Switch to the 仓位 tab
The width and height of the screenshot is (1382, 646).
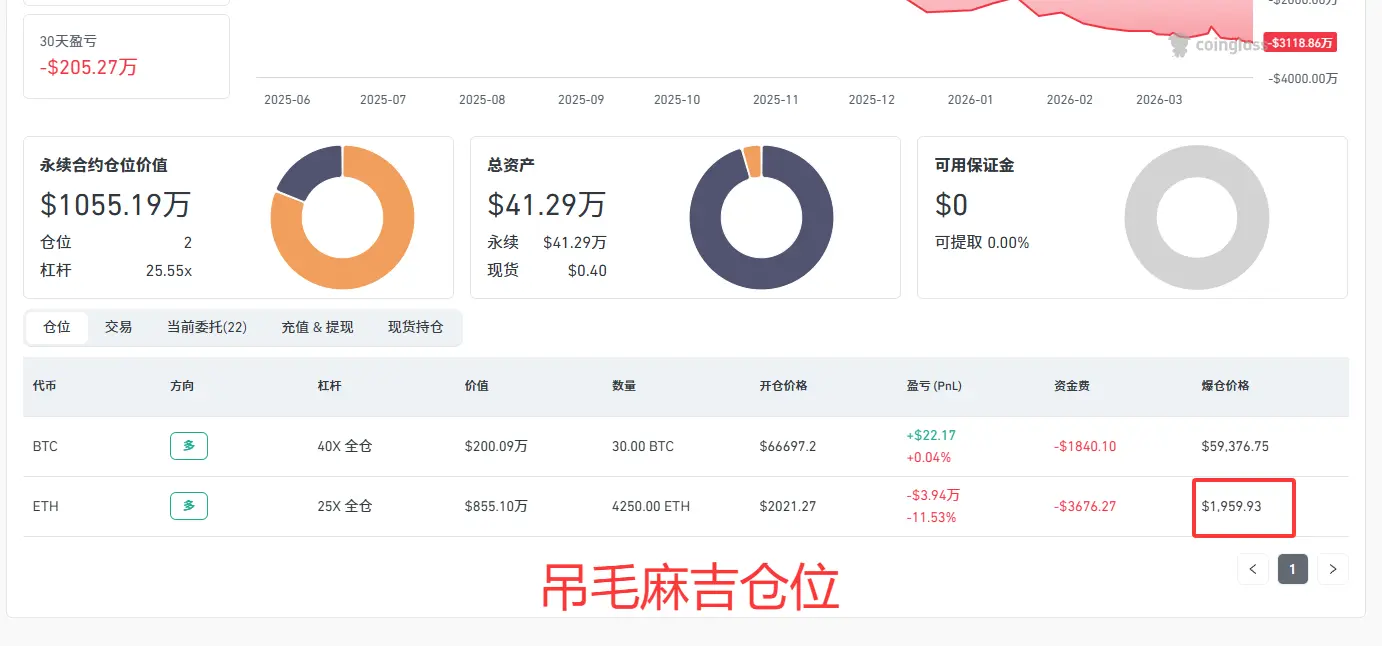point(57,327)
